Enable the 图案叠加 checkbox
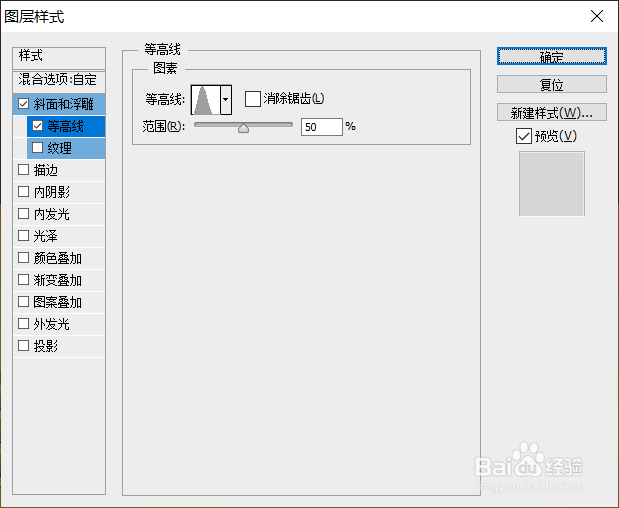 (24, 302)
